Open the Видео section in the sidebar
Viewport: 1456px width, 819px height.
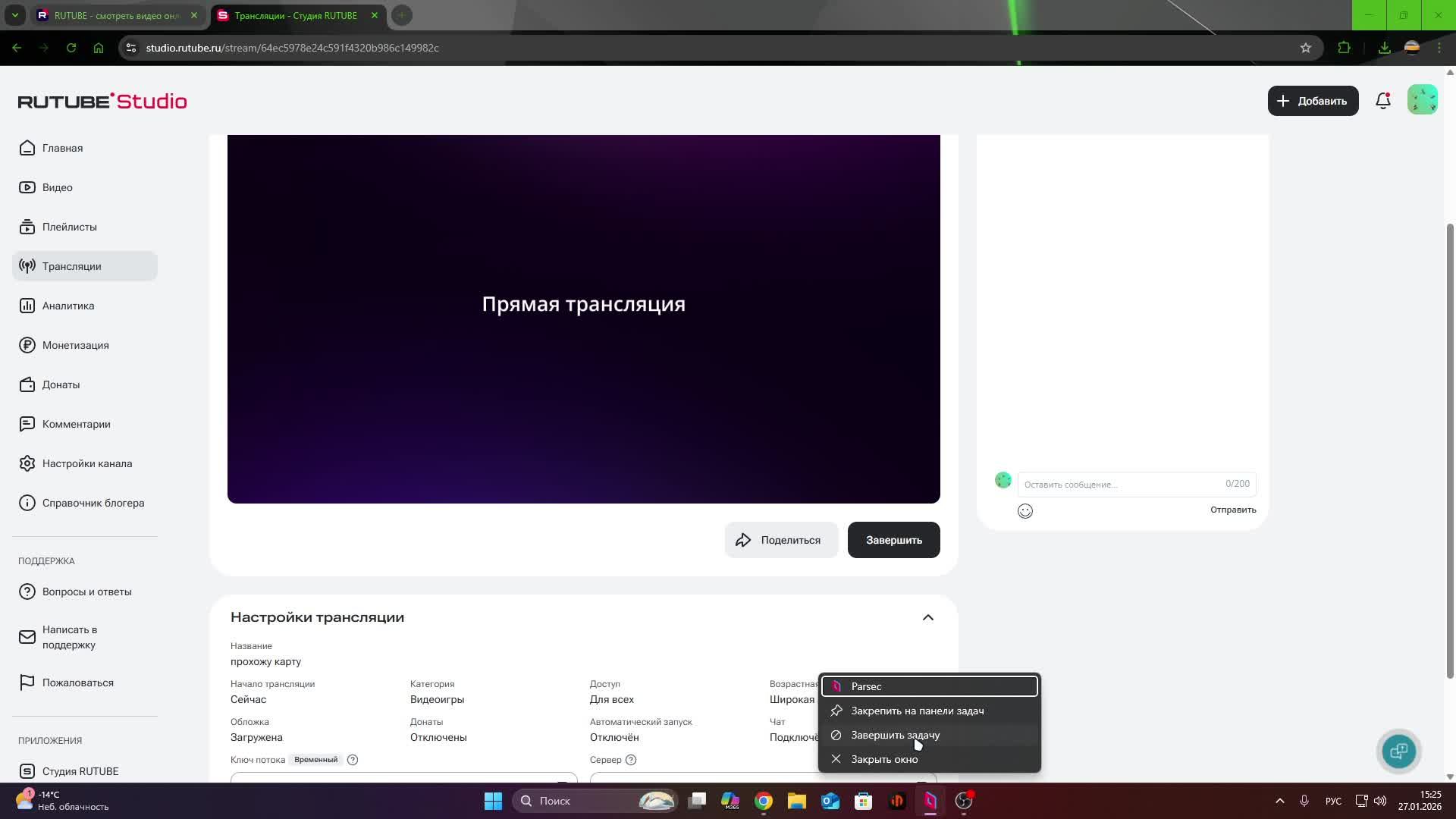click(x=57, y=187)
